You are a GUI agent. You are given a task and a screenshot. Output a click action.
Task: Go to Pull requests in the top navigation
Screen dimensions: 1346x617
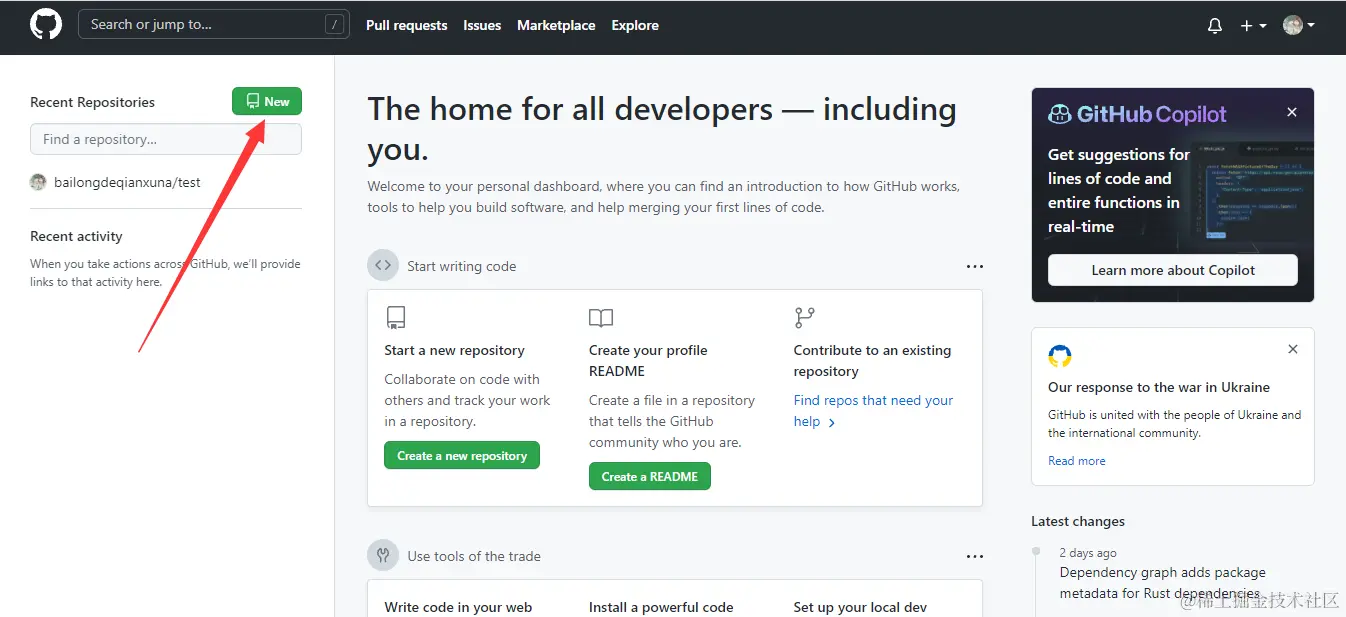406,26
